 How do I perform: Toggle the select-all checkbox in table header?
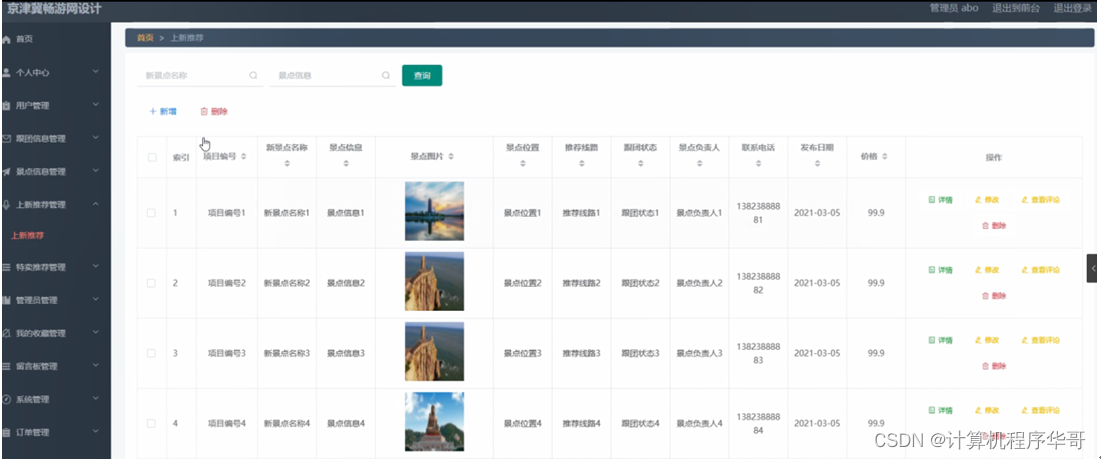(x=152, y=157)
